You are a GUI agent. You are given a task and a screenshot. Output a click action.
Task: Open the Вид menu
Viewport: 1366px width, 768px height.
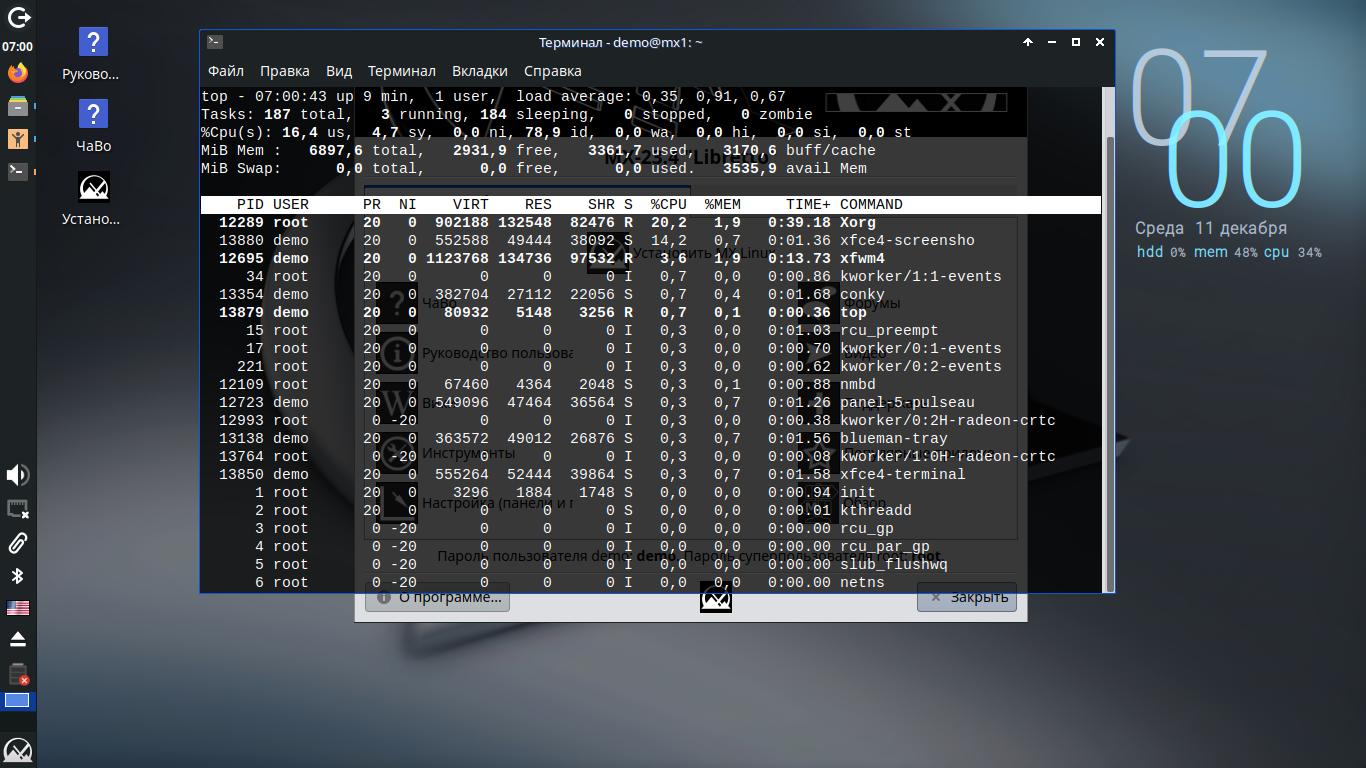tap(339, 71)
